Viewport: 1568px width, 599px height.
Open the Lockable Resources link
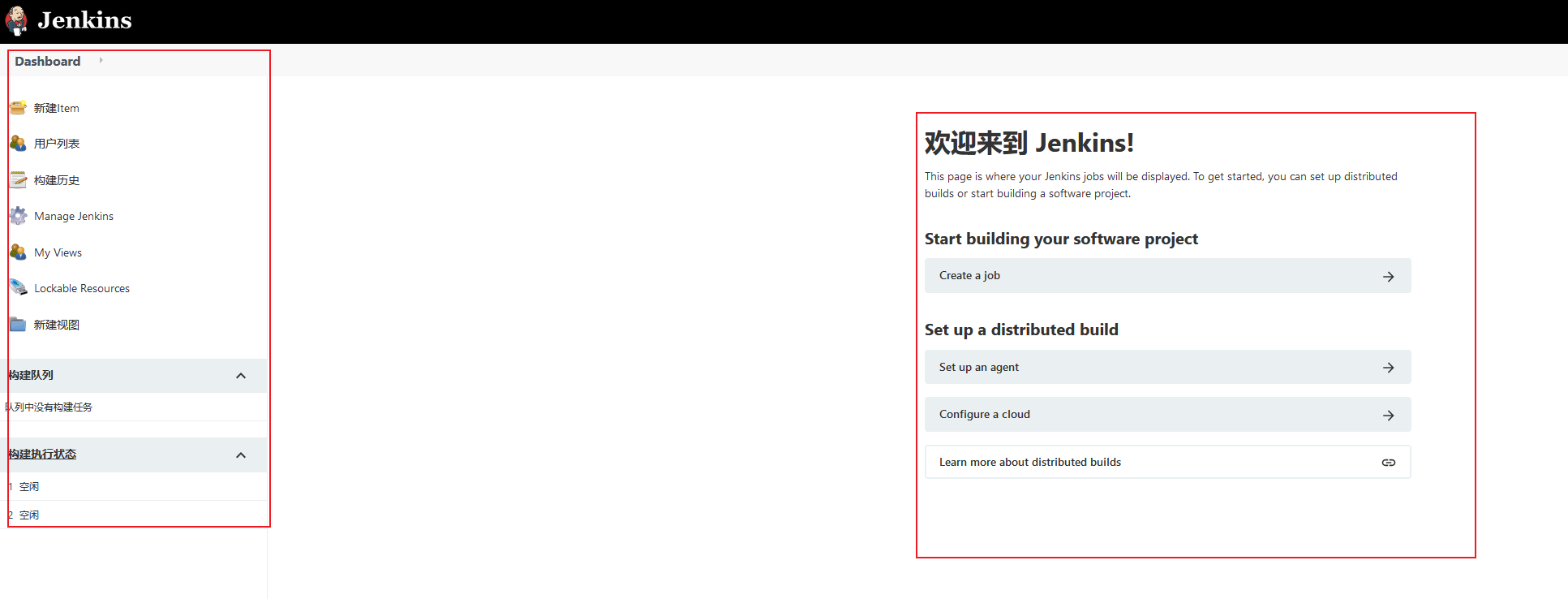pyautogui.click(x=82, y=288)
